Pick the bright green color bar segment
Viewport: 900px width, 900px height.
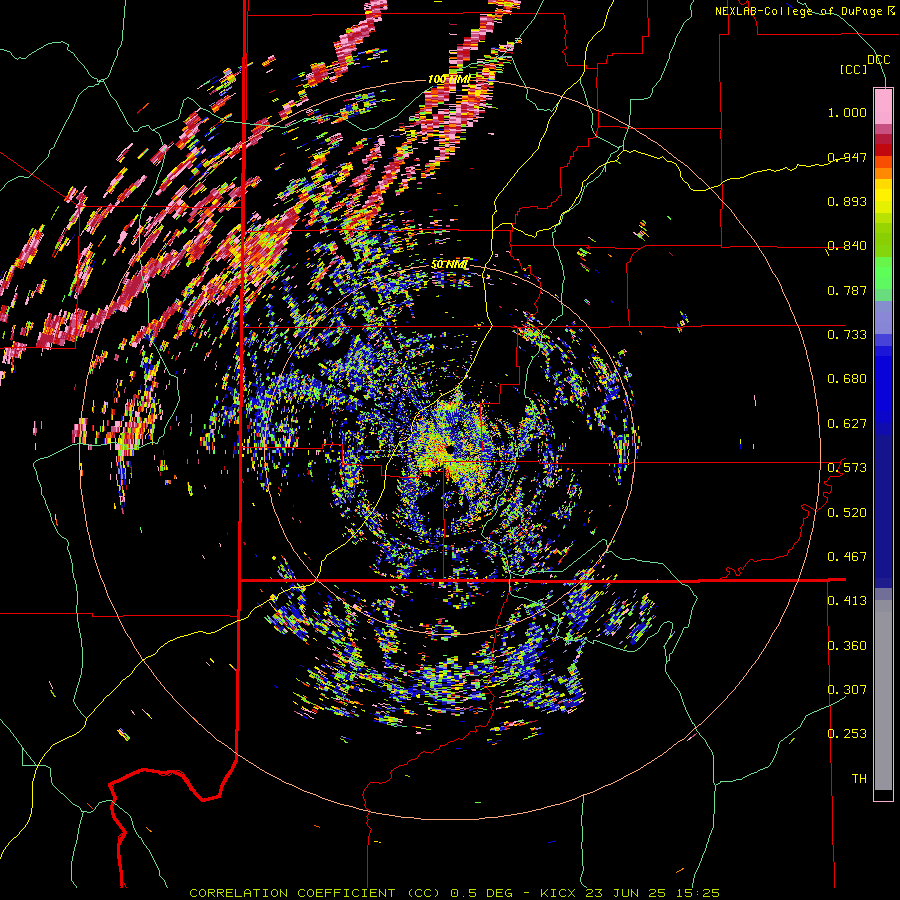click(883, 273)
